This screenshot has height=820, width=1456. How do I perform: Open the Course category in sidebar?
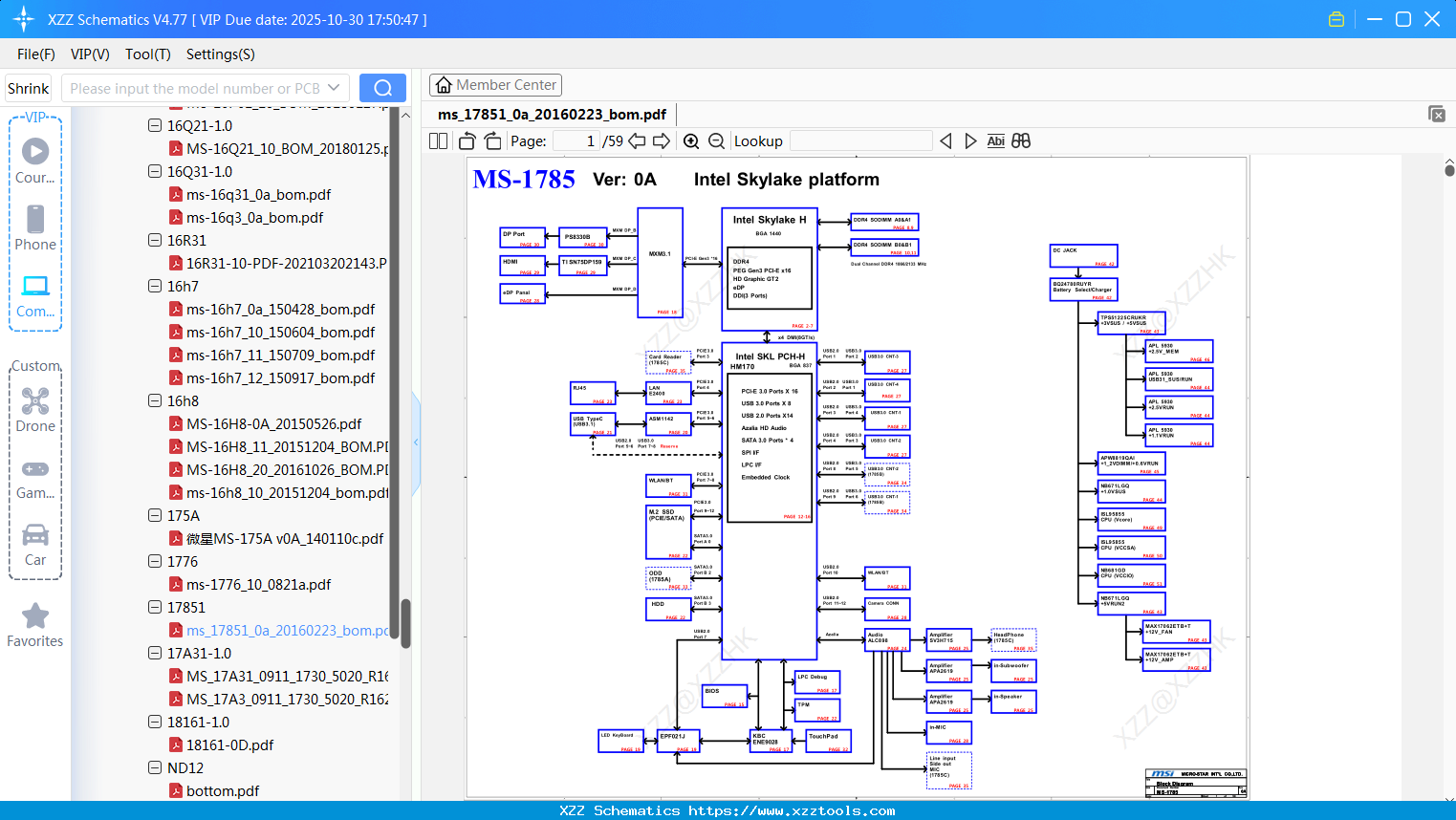(x=35, y=162)
